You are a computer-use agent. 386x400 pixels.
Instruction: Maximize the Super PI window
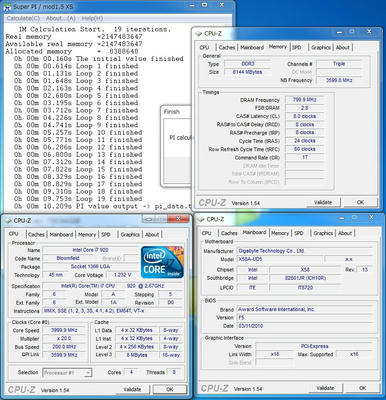pos(205,5)
